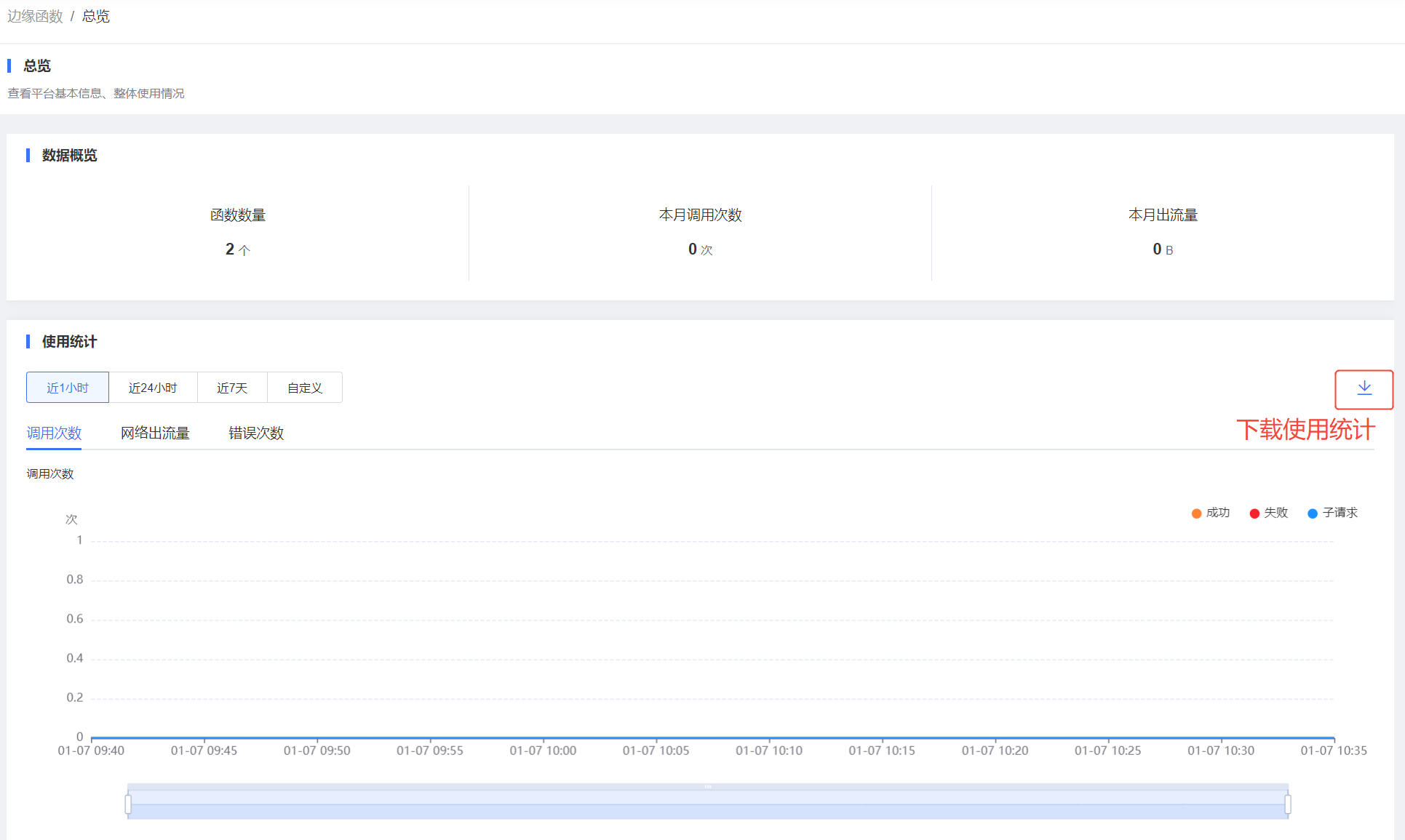Select the 近24小时 time range

coord(153,388)
